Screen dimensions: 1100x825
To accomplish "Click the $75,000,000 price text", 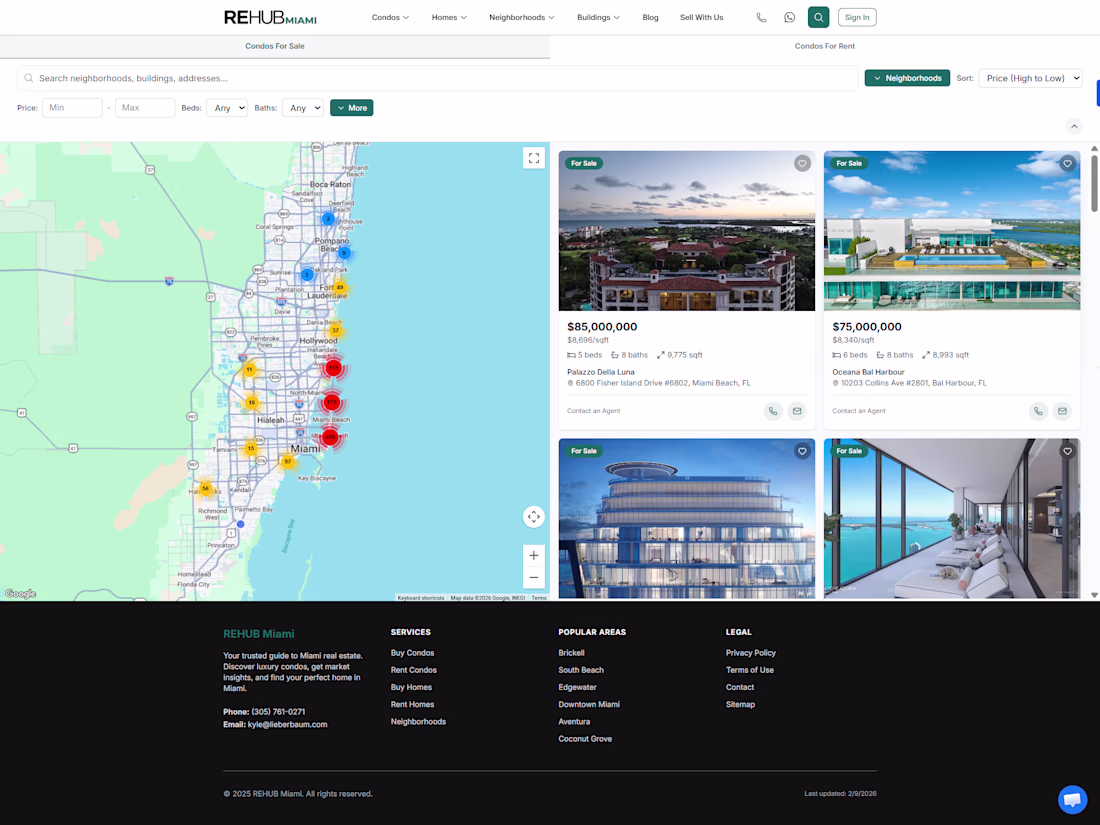I will [867, 327].
